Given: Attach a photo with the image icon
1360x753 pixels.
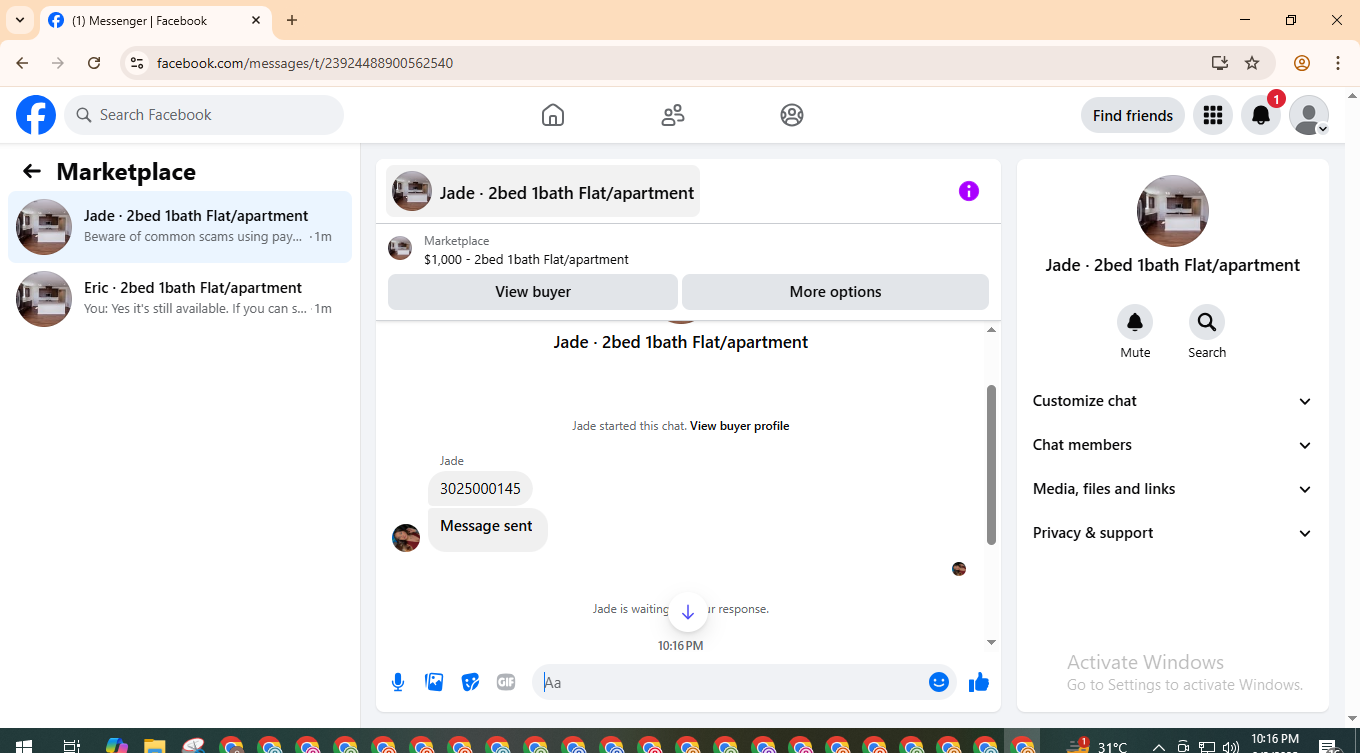Looking at the screenshot, I should pos(434,682).
